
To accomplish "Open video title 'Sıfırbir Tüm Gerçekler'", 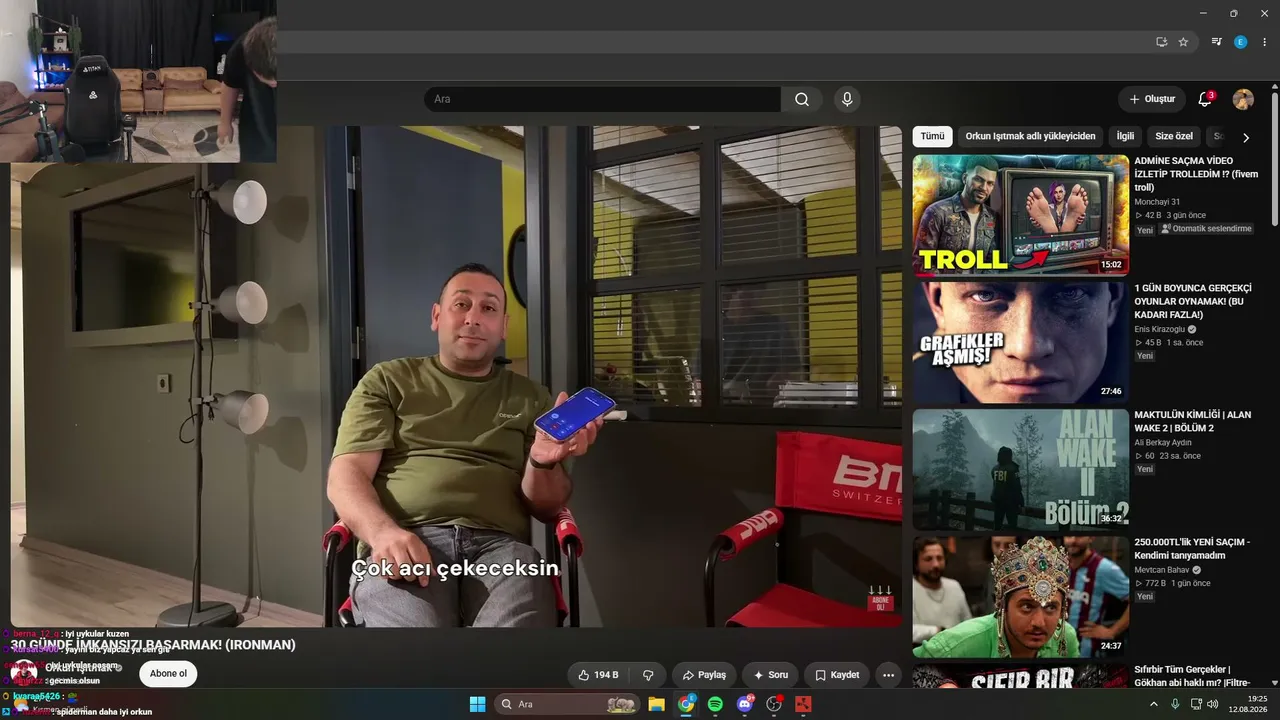I will (1192, 676).
